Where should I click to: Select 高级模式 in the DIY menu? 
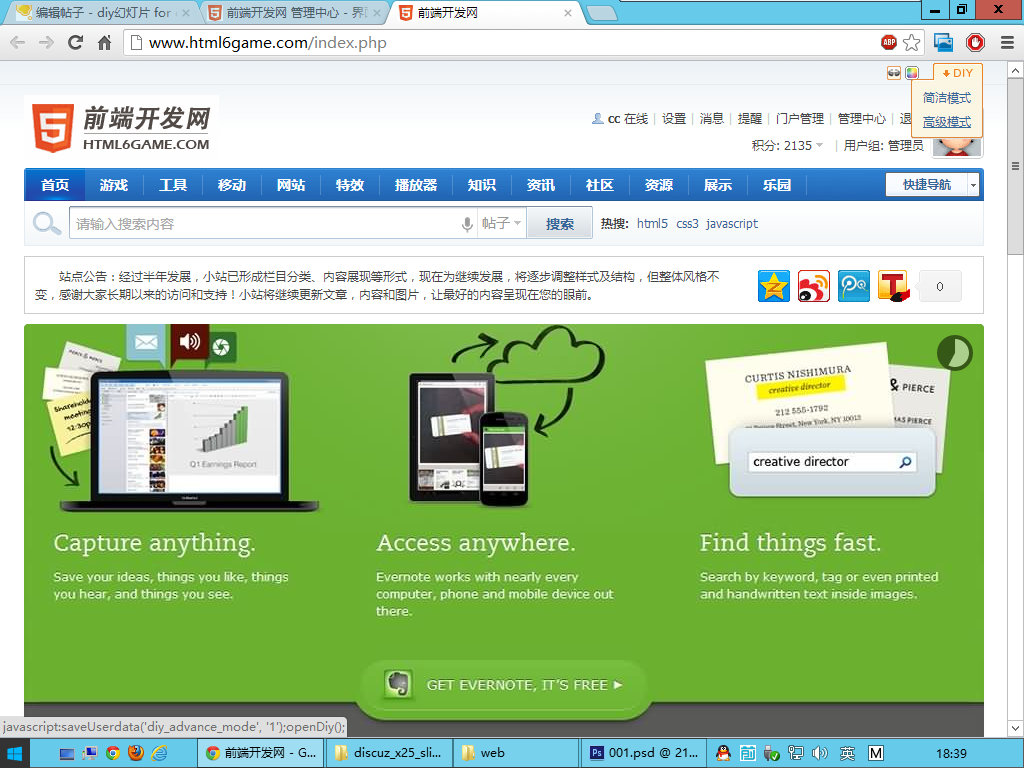947,122
